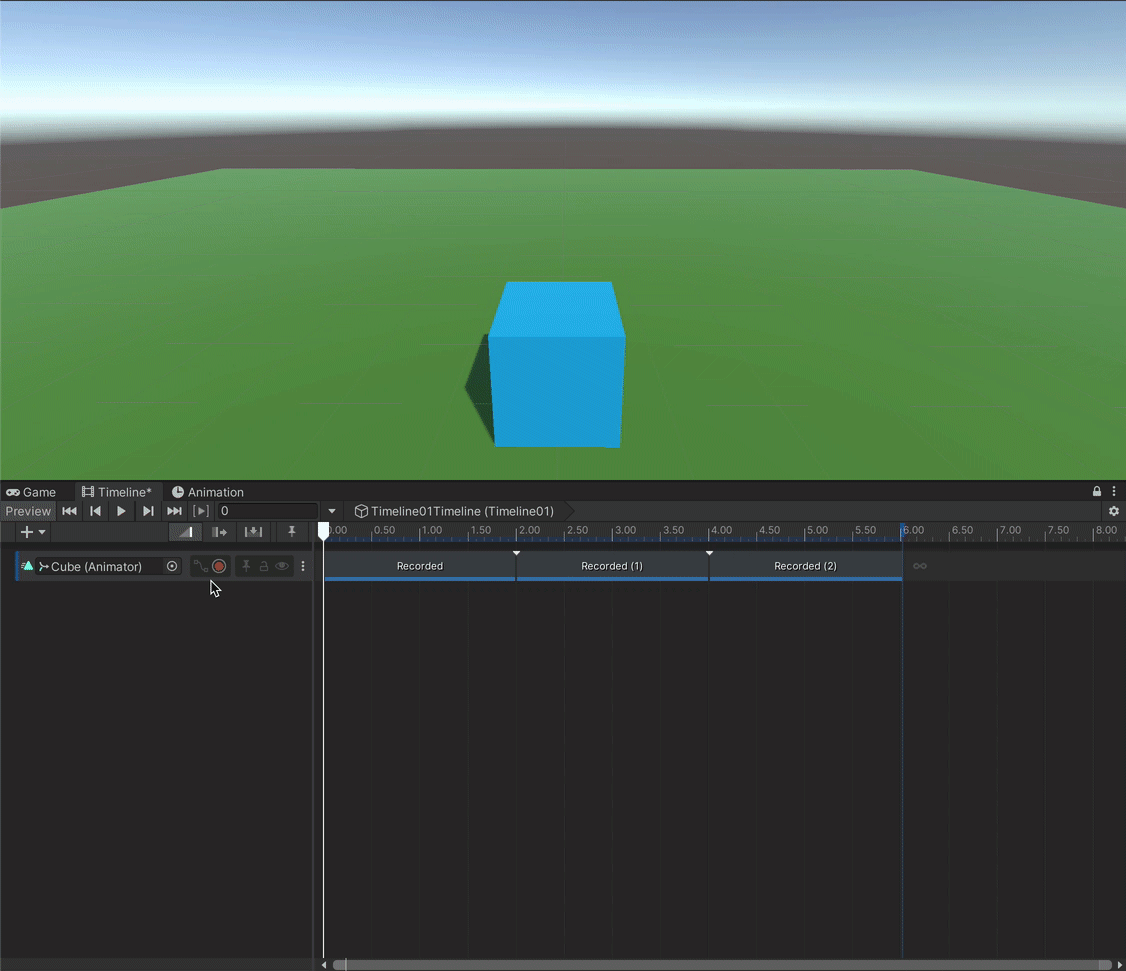Mute the Cube track with the eye toggle
Screen dimensions: 1126x971
(x=282, y=566)
